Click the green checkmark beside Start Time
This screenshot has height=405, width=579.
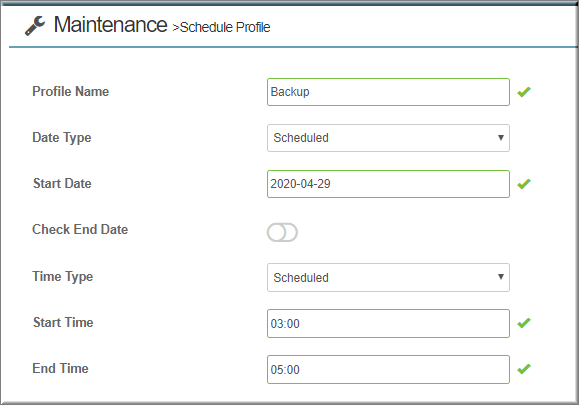click(x=524, y=323)
